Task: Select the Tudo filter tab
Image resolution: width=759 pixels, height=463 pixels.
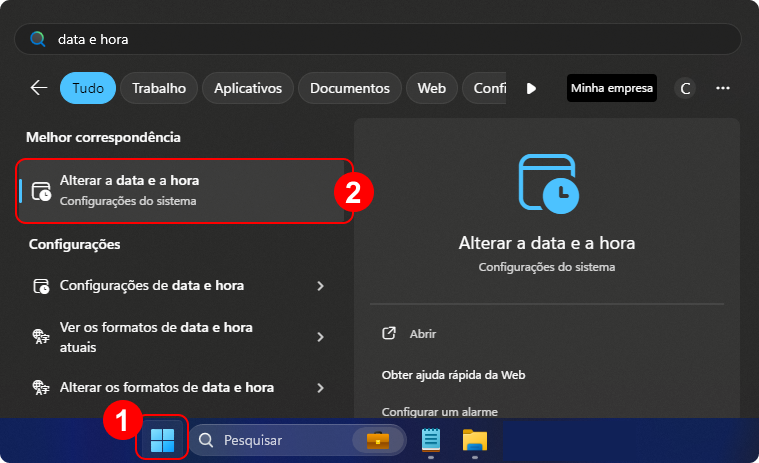Action: pyautogui.click(x=88, y=88)
